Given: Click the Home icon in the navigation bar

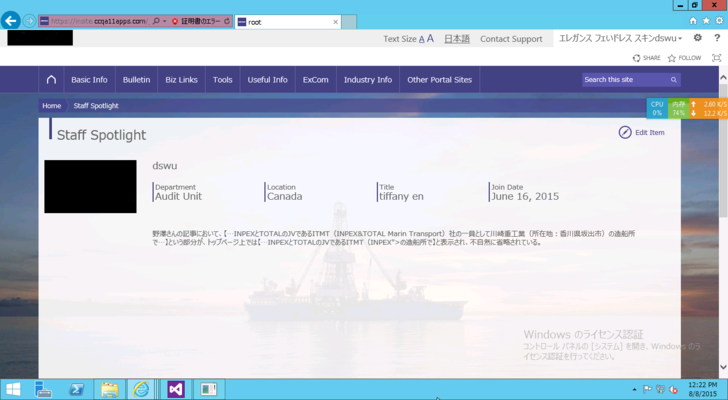Looking at the screenshot, I should pyautogui.click(x=51, y=80).
